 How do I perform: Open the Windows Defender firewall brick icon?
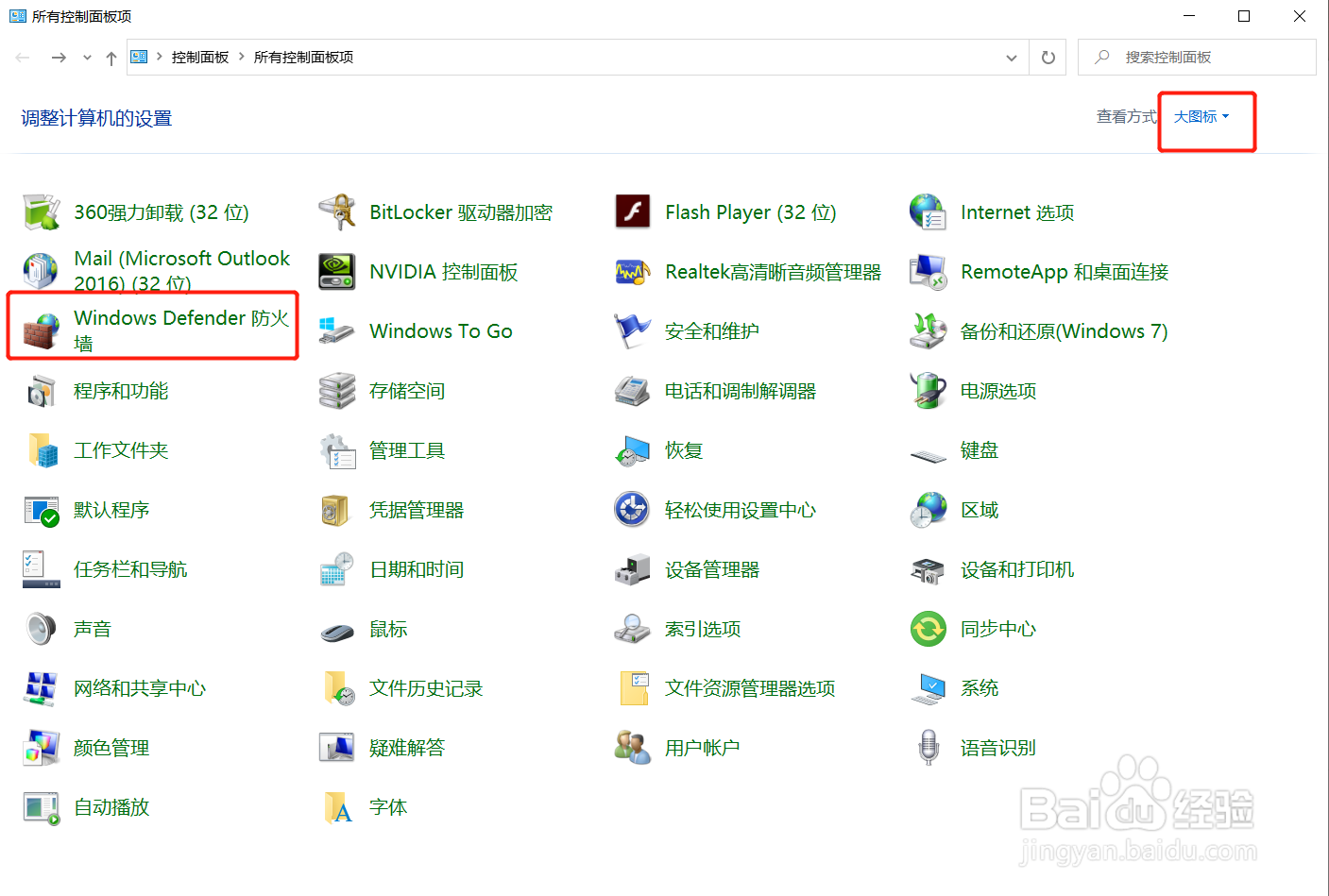pos(41,331)
